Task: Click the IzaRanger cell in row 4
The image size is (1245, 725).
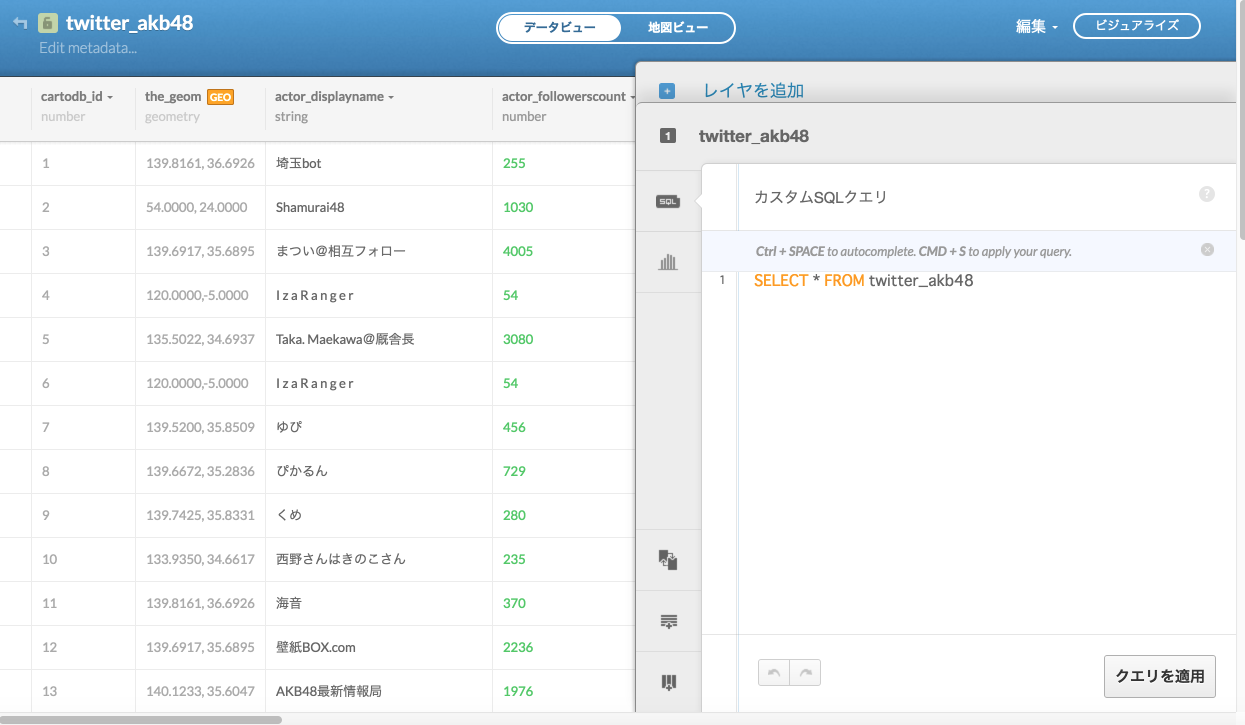Action: tap(315, 295)
